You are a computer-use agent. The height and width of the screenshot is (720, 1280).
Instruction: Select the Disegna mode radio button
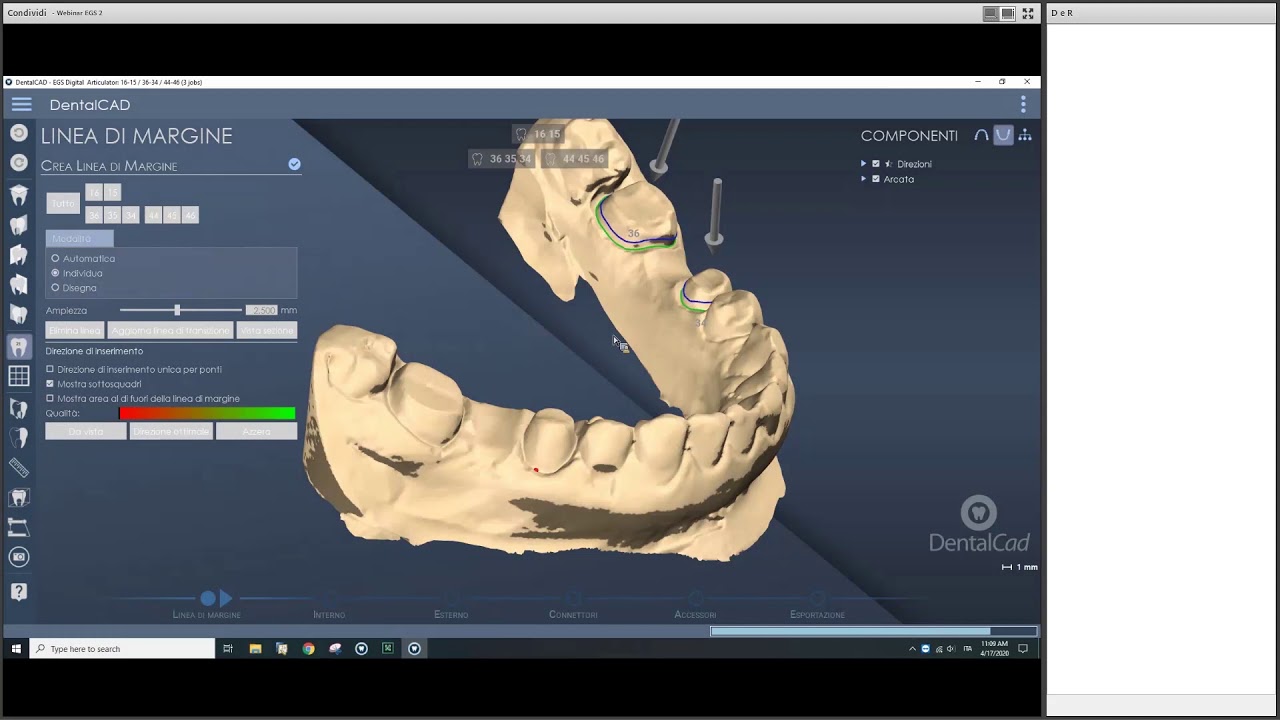[55, 288]
